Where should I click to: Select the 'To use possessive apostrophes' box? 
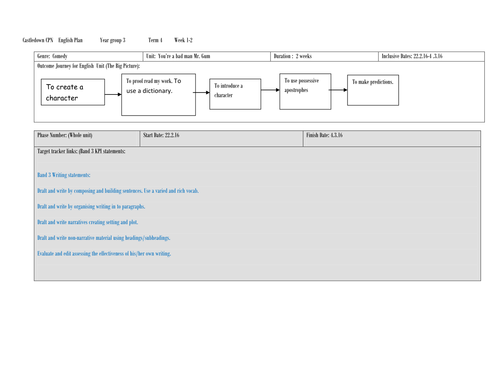pos(305,91)
